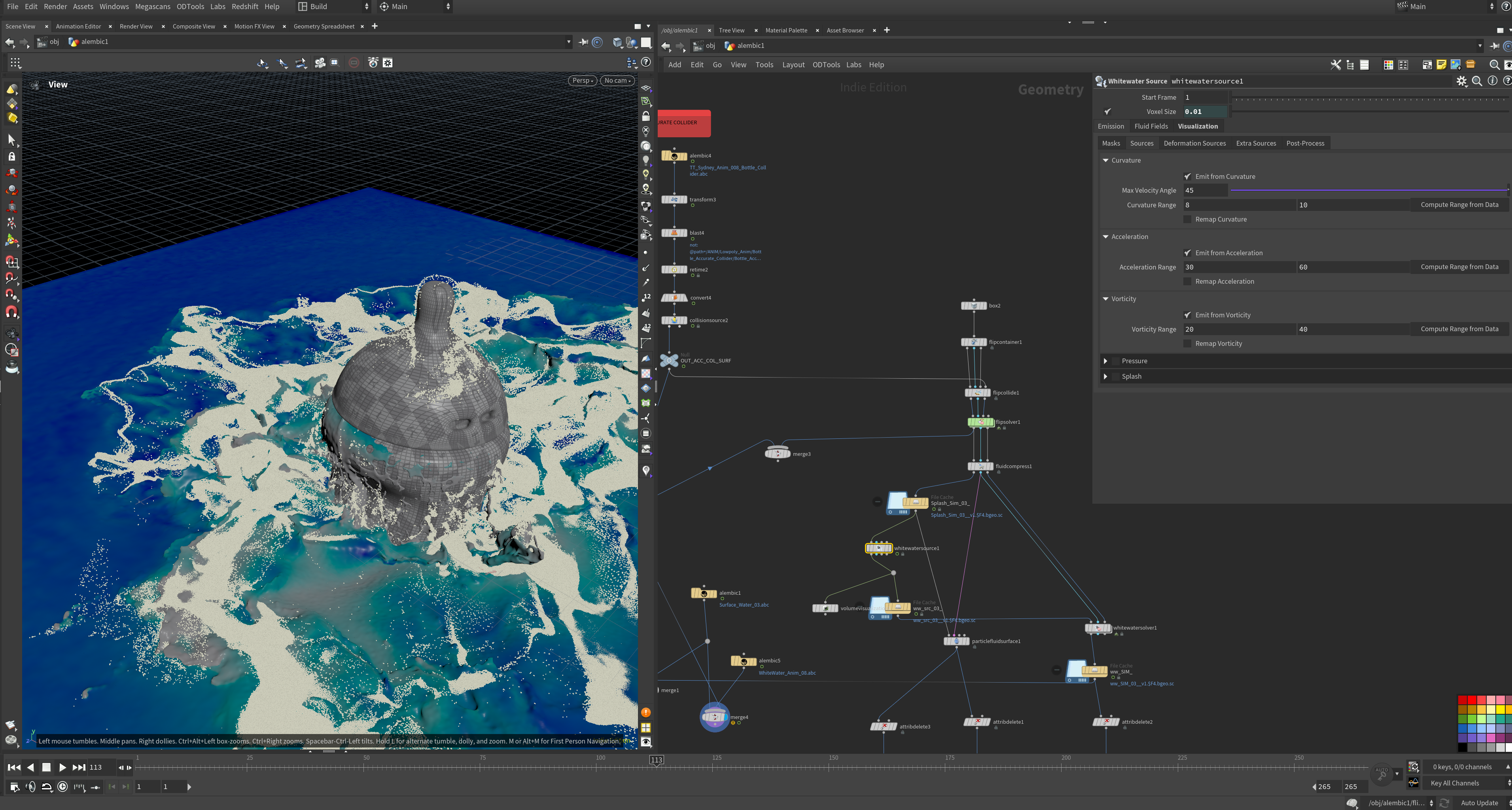Compute Acceleration Range from Data

coord(1459,267)
